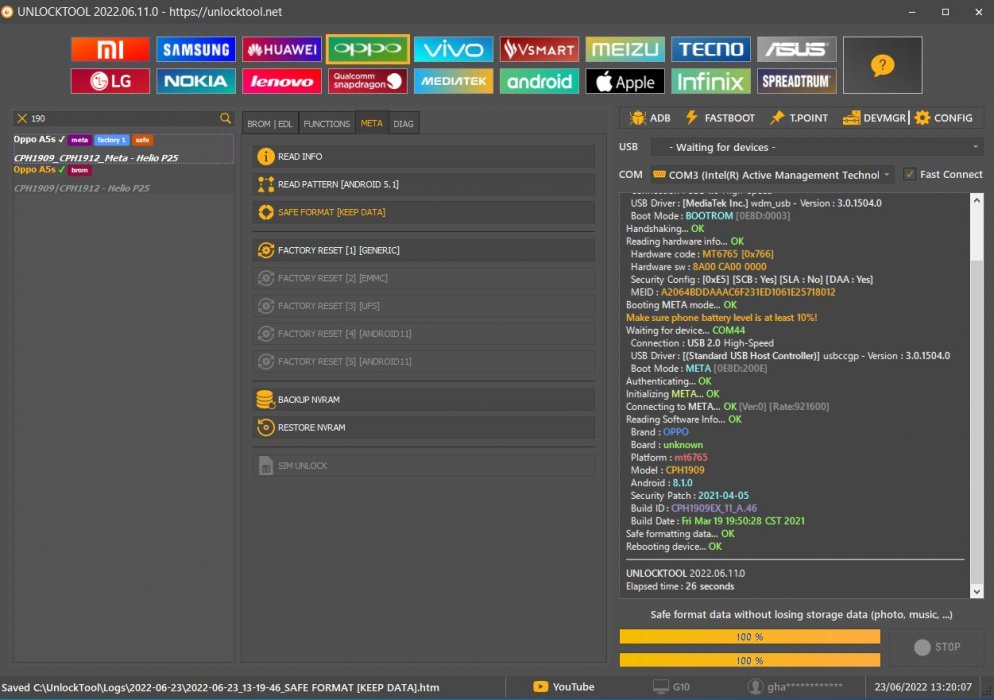Switch to the FUNCTIONS tab

(326, 124)
